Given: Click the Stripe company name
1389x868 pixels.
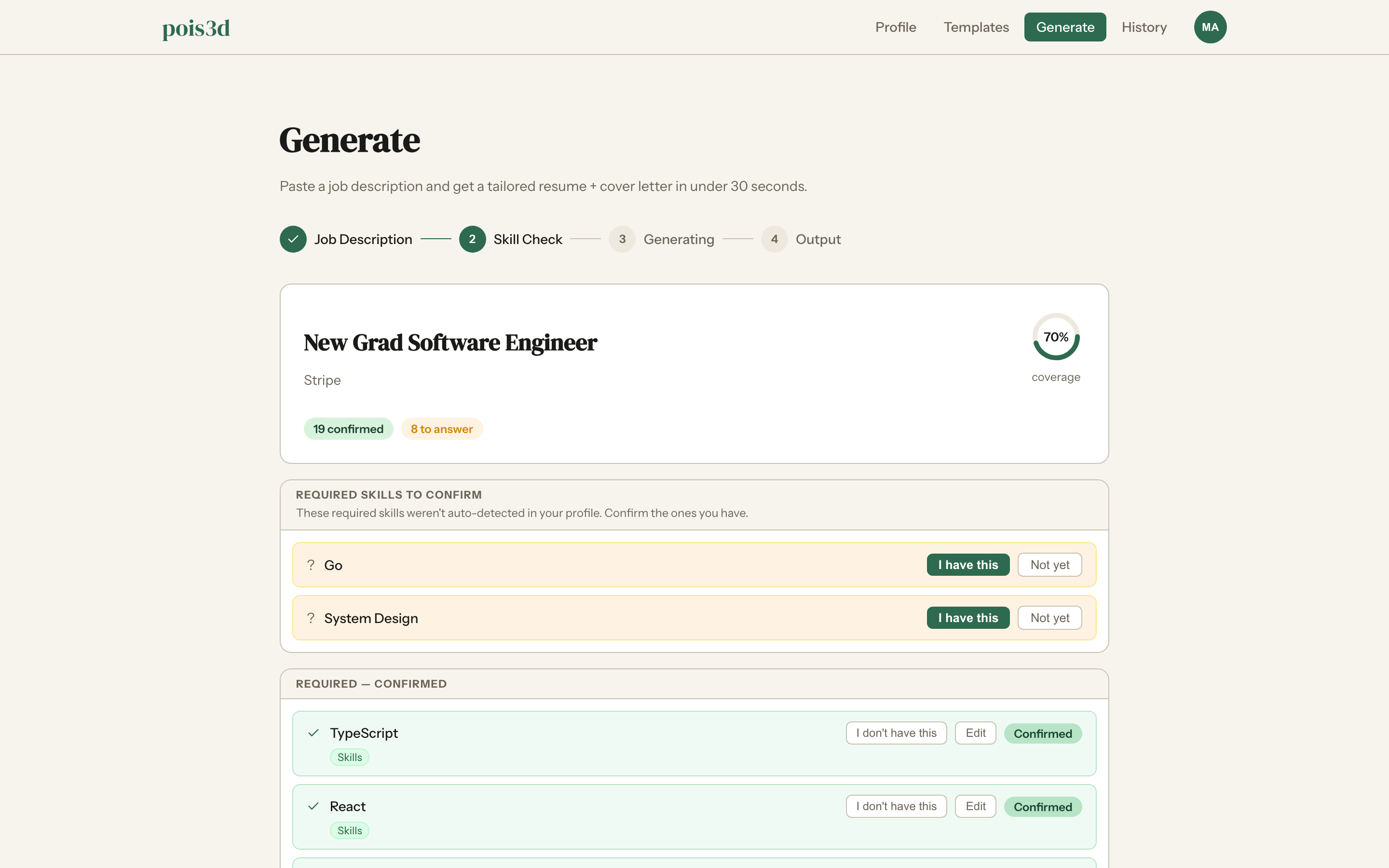Looking at the screenshot, I should coord(322,380).
